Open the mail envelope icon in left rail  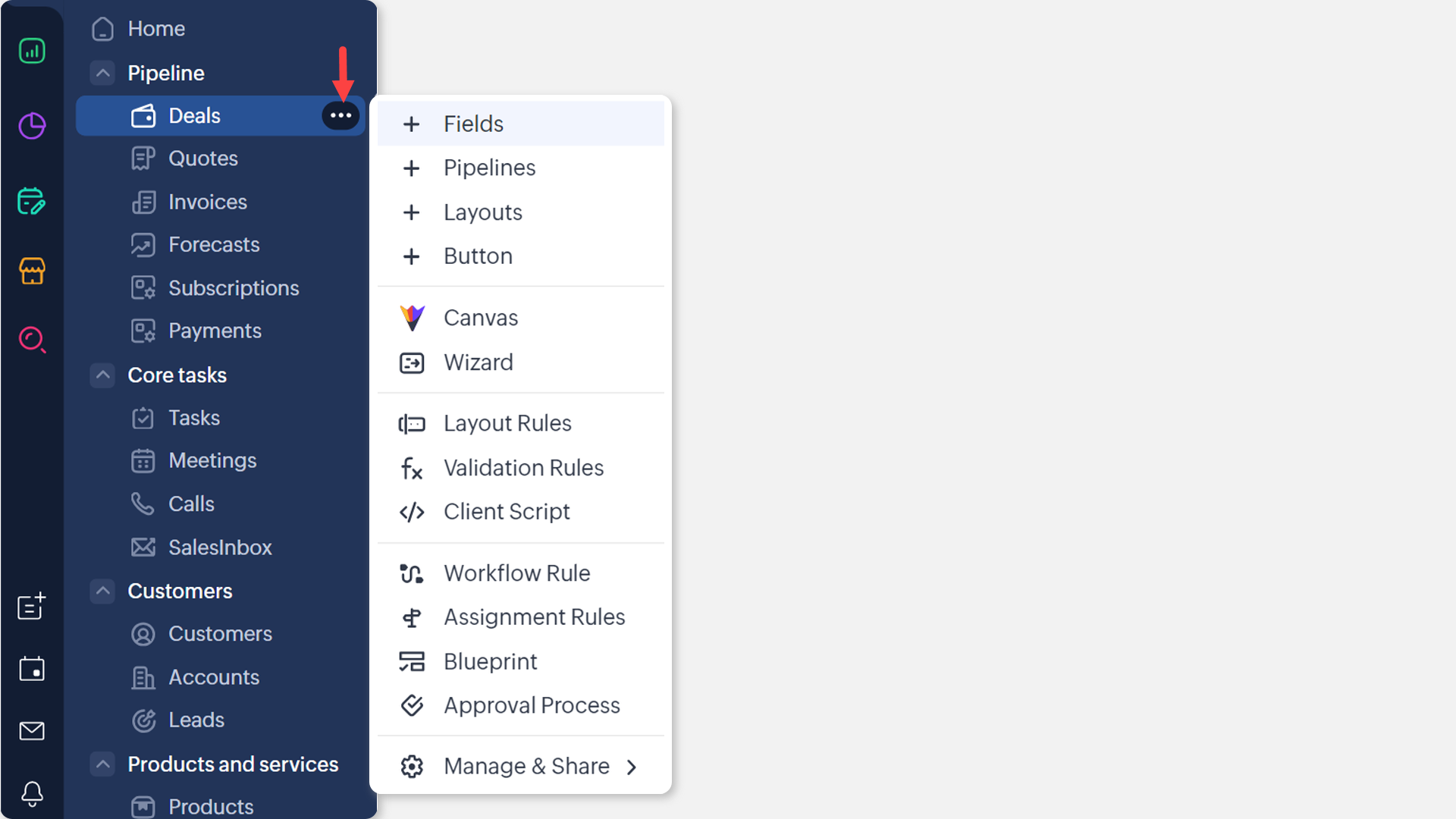(32, 731)
